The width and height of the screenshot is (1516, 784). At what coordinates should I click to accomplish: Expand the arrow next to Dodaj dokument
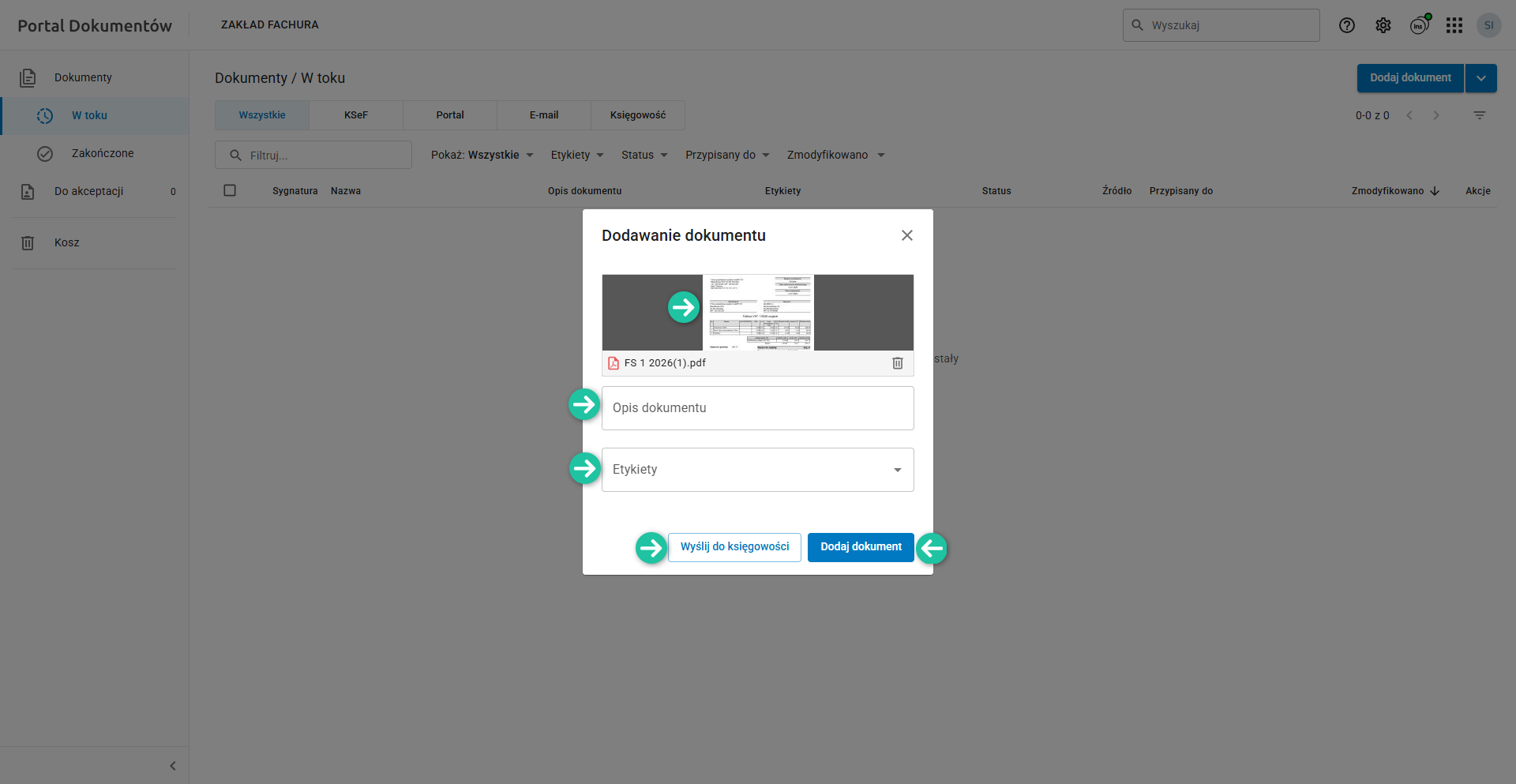click(x=1480, y=78)
